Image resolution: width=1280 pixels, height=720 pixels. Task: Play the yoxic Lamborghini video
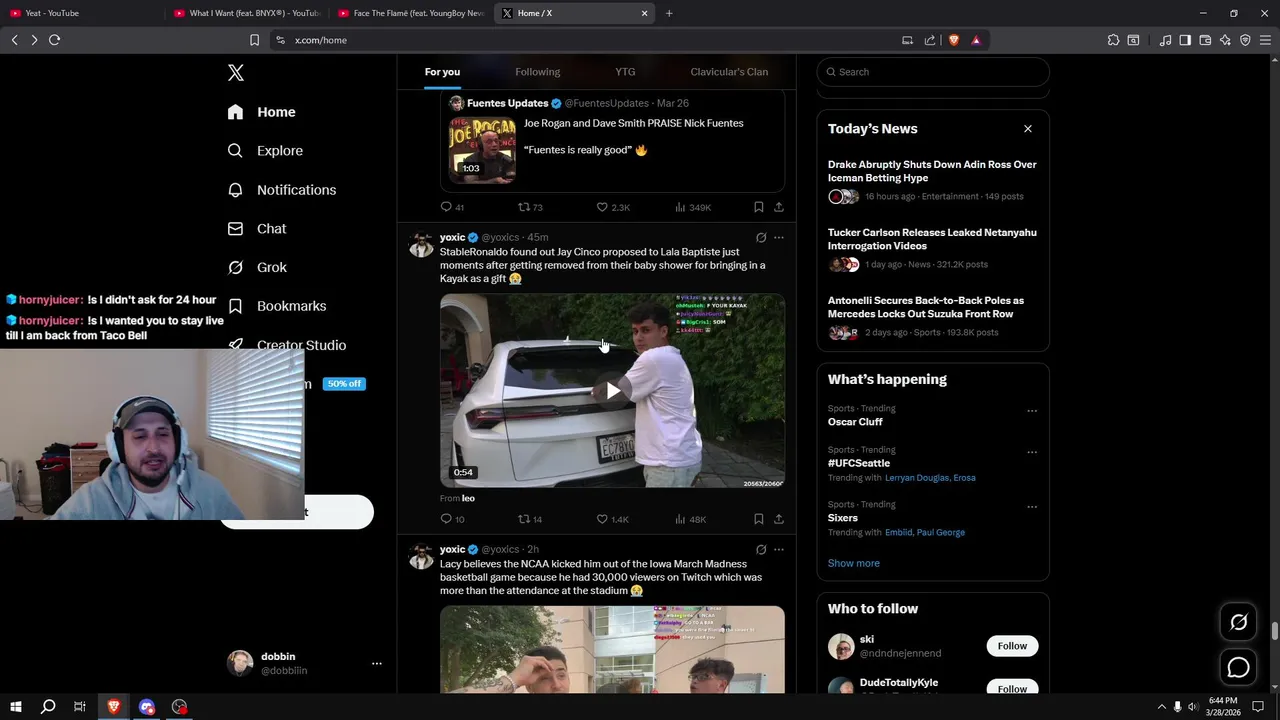[612, 391]
